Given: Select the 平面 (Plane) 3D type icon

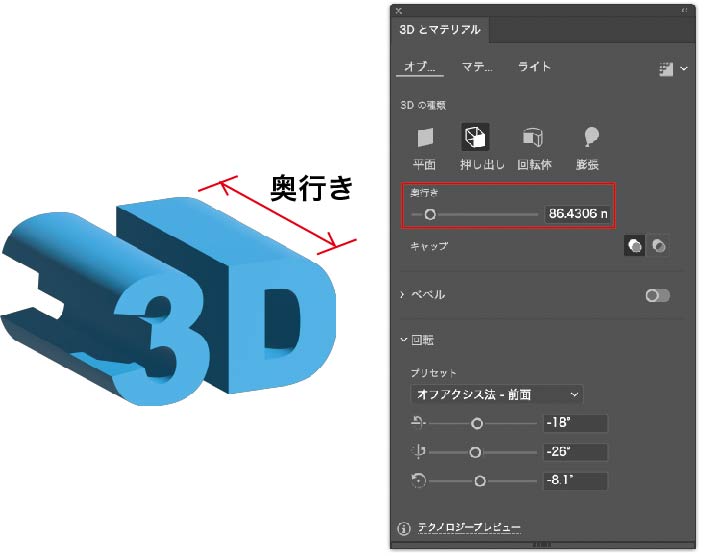Looking at the screenshot, I should (425, 138).
